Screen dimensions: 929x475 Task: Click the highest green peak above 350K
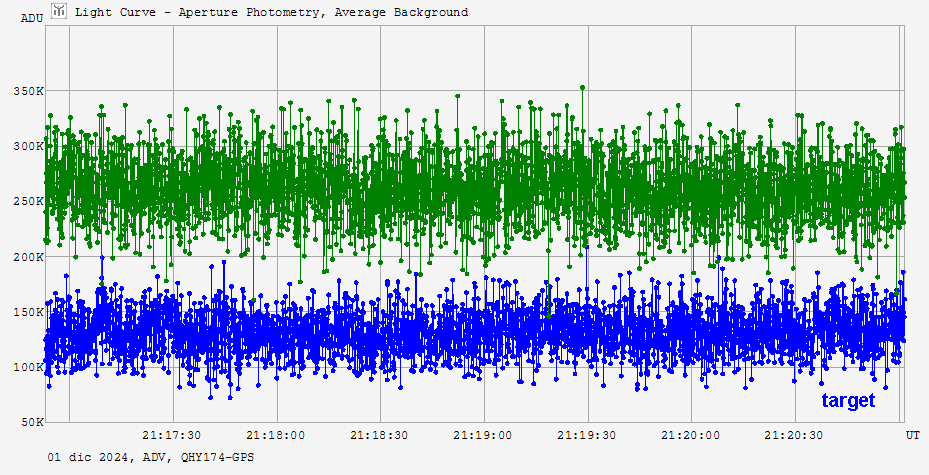coord(582,87)
